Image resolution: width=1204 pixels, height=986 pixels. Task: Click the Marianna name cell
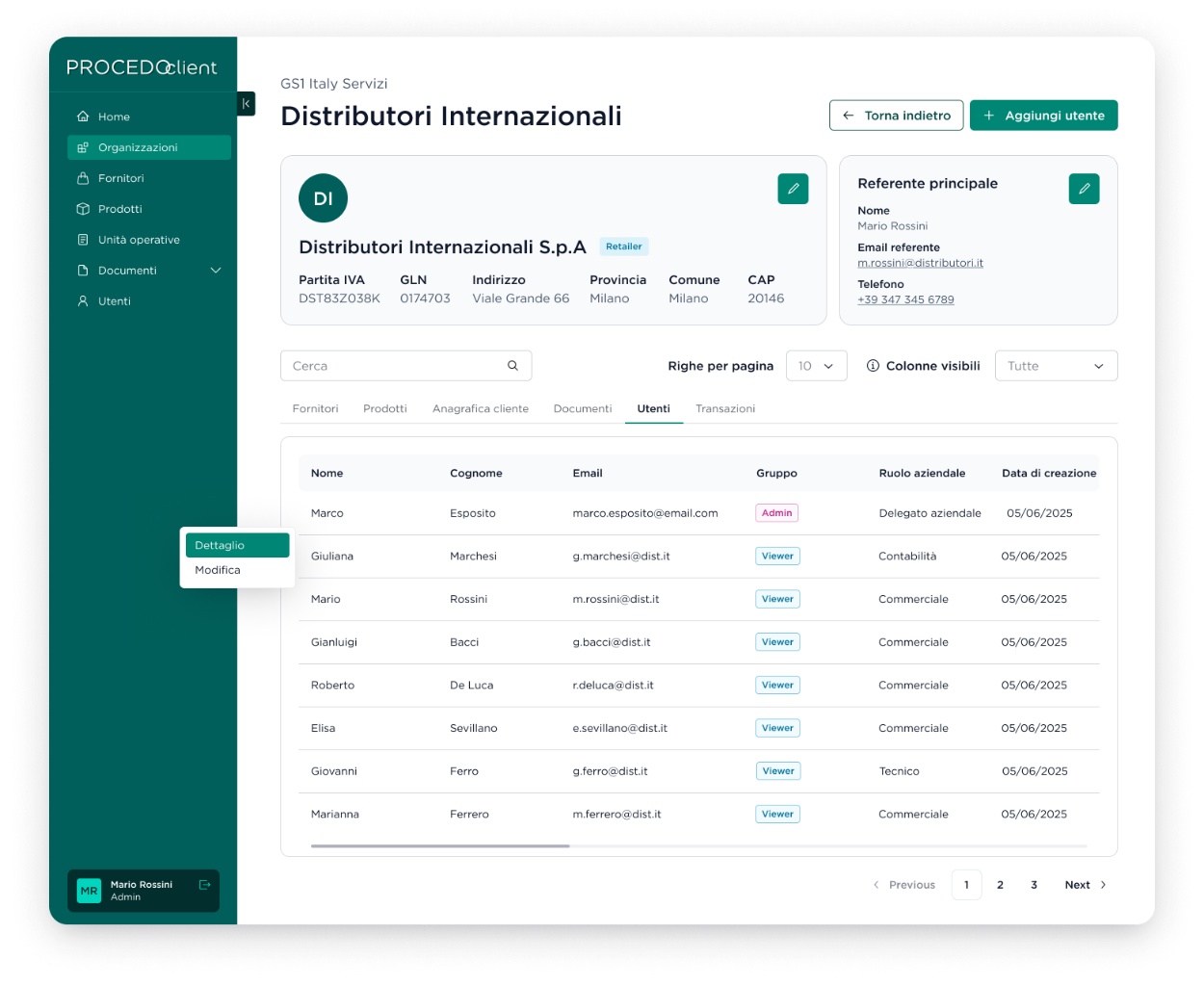tap(335, 815)
